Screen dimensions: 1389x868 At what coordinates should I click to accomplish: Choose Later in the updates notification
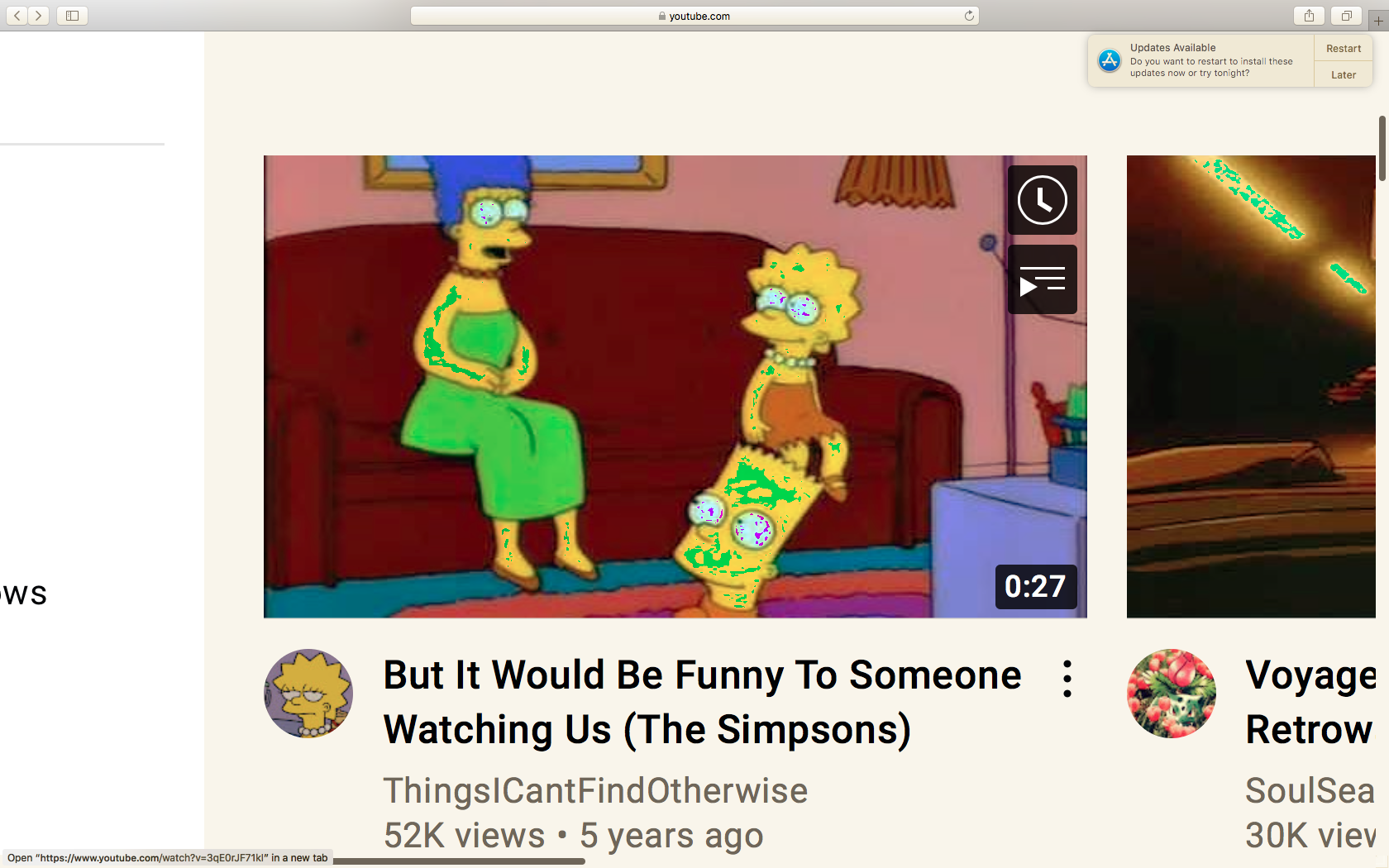1344,75
